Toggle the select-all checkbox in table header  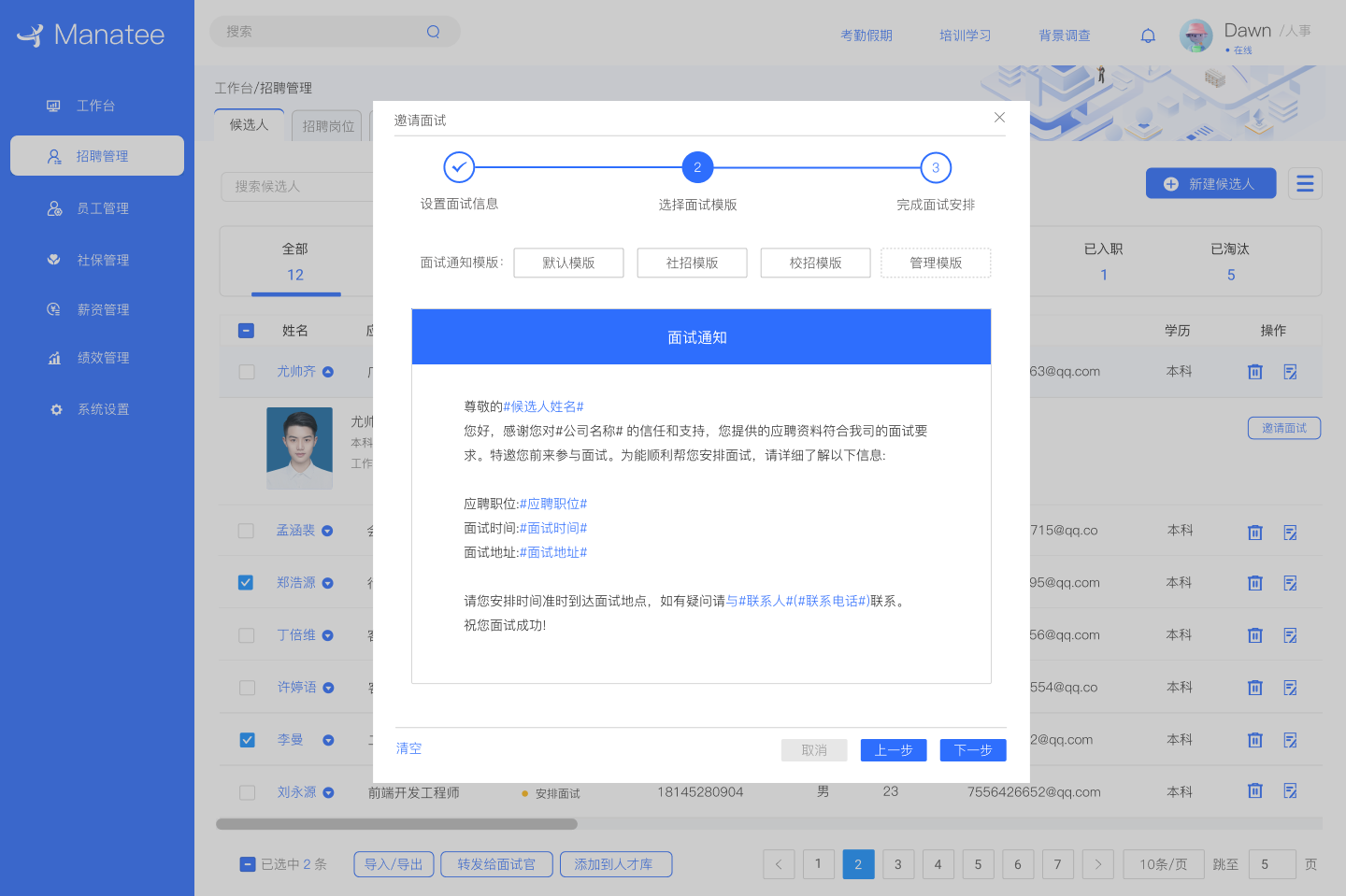(246, 330)
